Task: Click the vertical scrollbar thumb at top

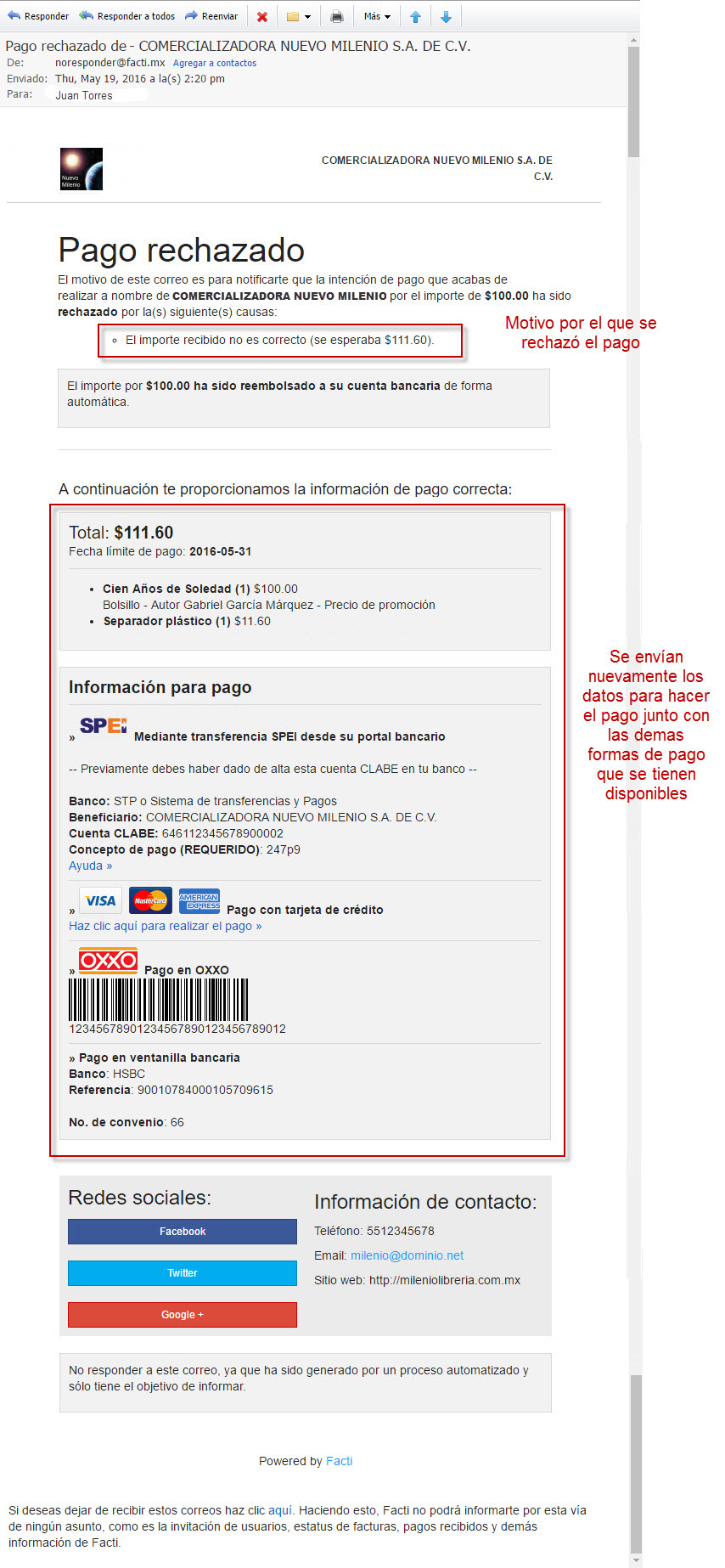Action: [633, 102]
